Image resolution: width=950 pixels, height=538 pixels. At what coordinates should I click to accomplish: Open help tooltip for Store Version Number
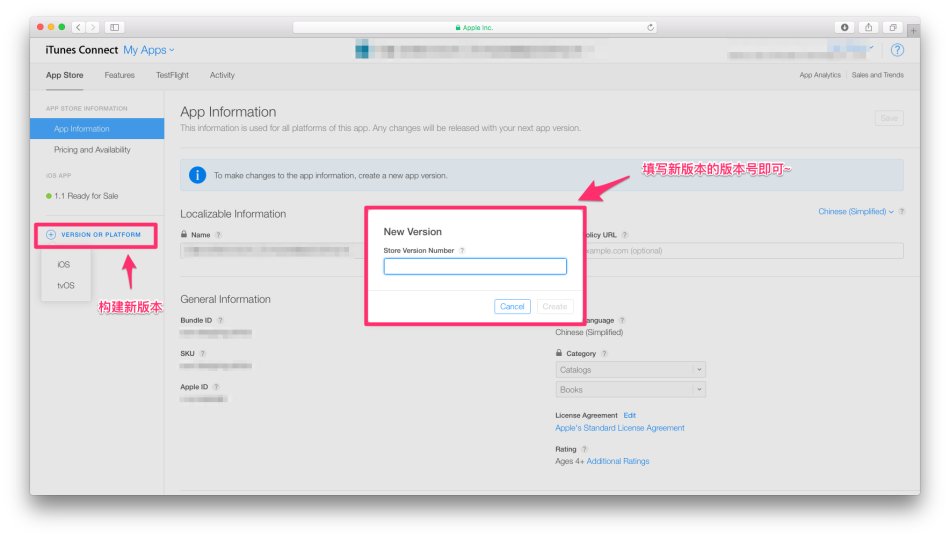[462, 251]
